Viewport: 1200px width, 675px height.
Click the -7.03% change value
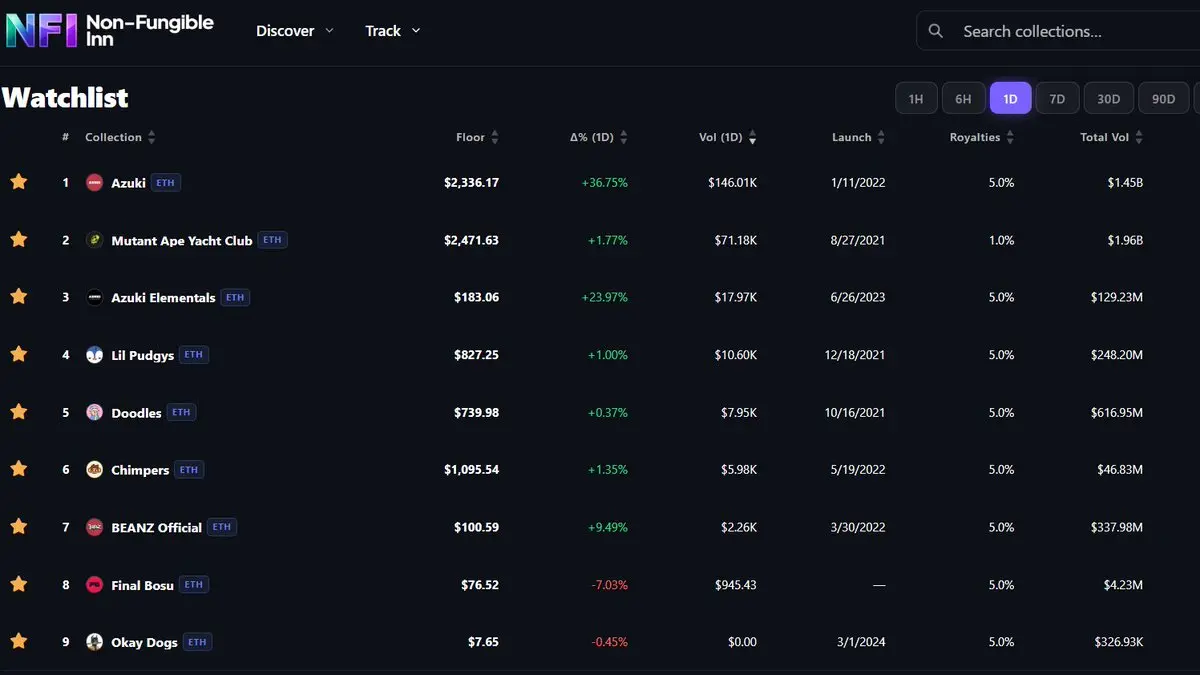coord(608,585)
